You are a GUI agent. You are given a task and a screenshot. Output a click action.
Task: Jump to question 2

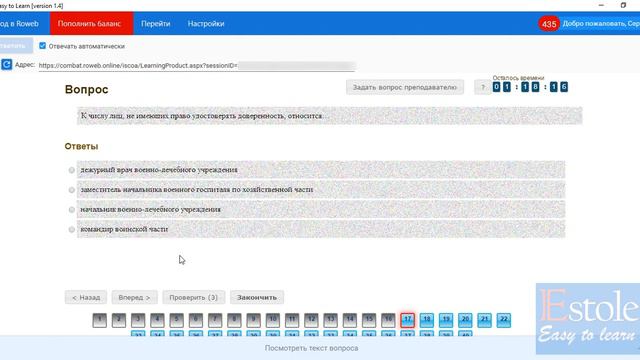pyautogui.click(x=119, y=320)
